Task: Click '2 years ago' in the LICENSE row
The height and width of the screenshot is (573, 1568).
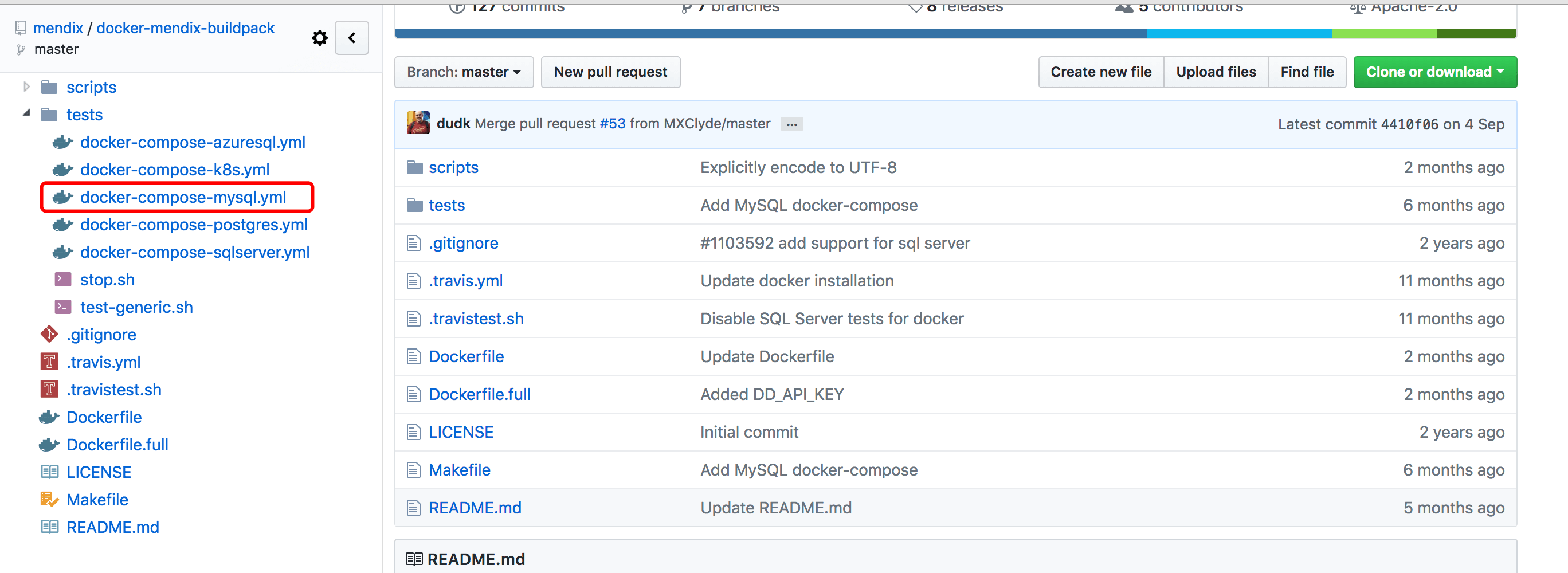Action: pos(1461,432)
